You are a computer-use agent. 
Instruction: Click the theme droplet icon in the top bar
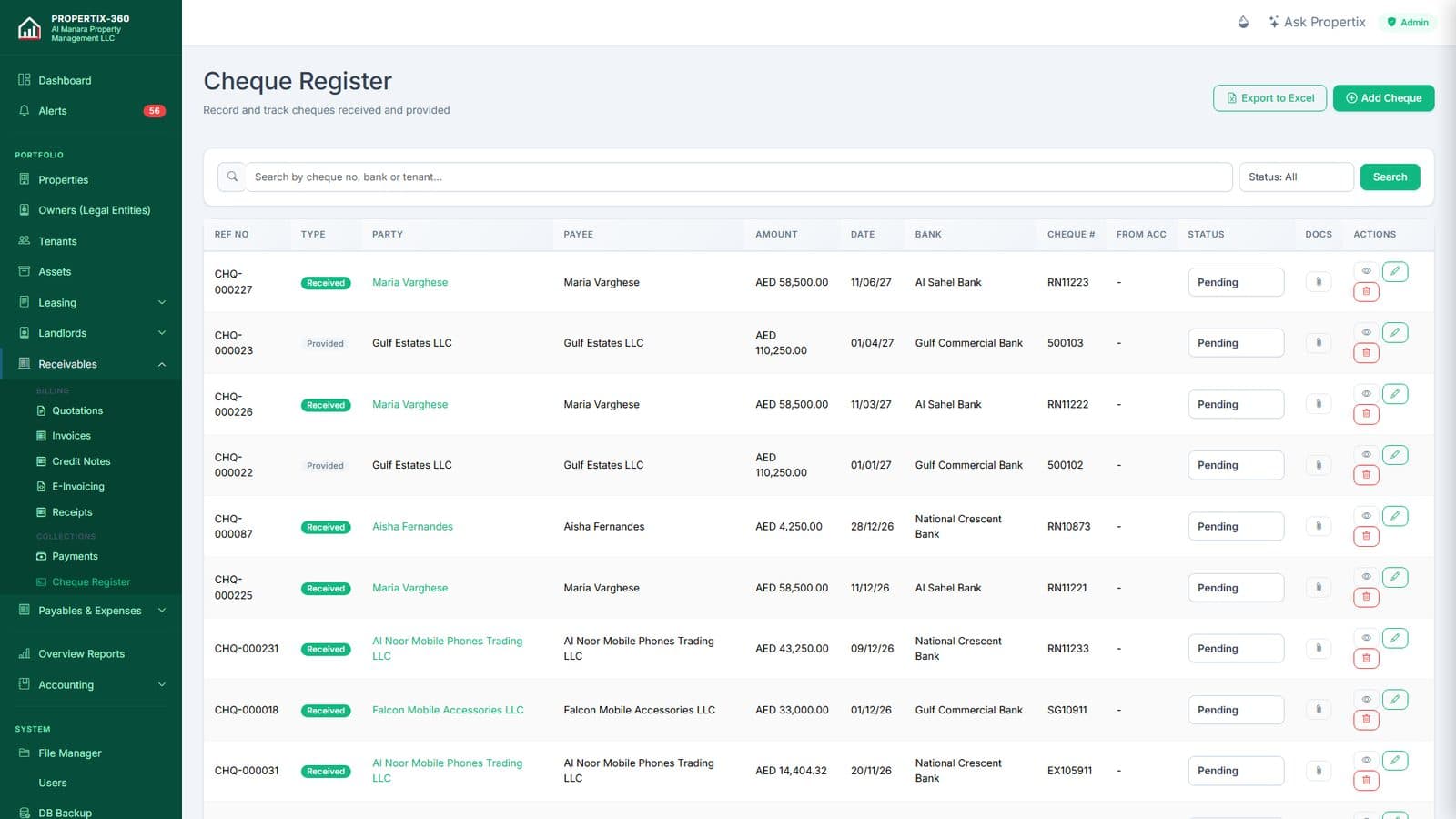pyautogui.click(x=1243, y=22)
